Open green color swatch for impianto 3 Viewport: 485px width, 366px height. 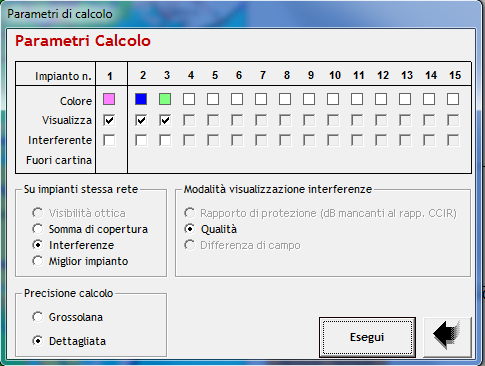[165, 99]
